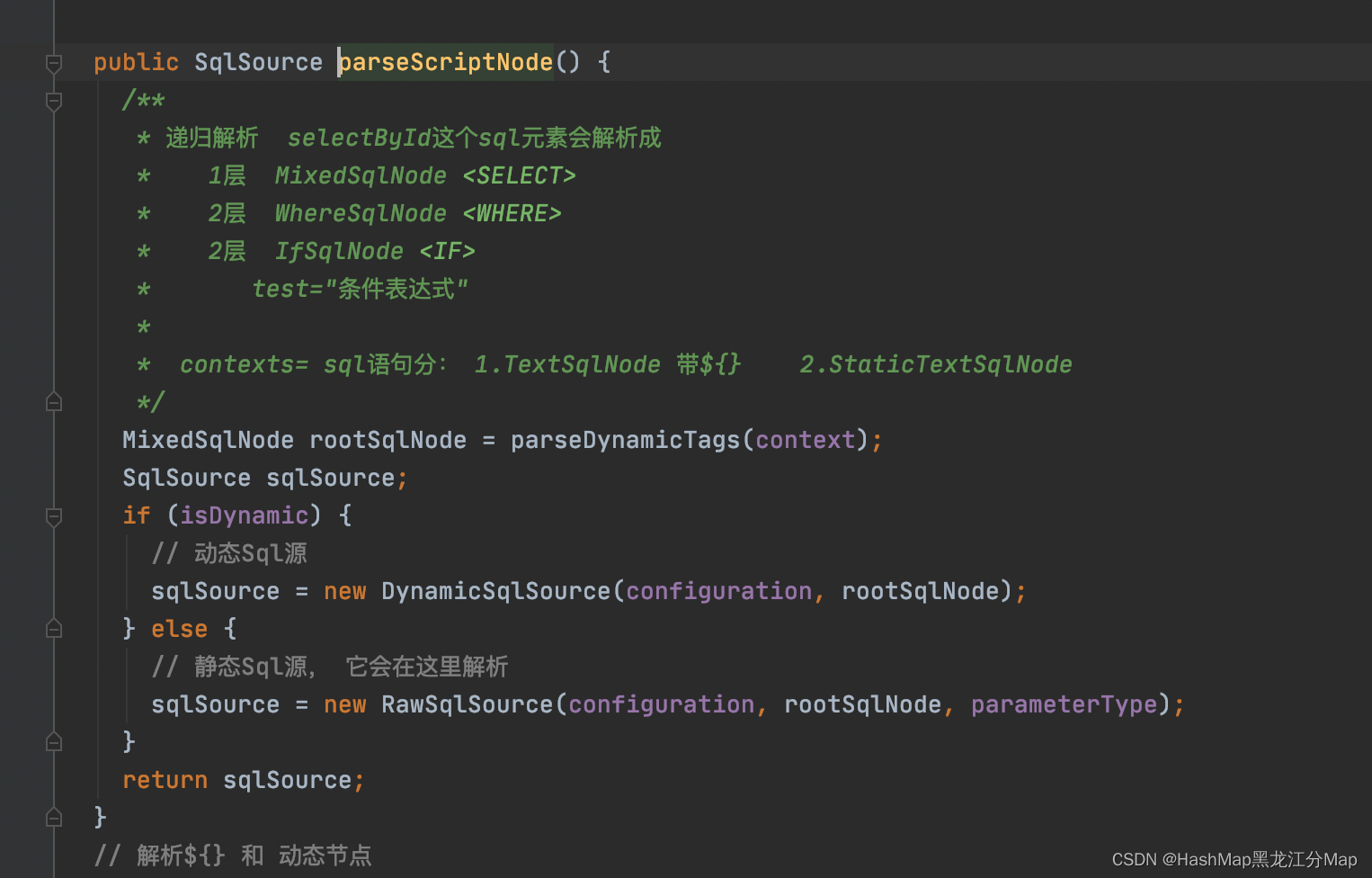This screenshot has width=1372, height=878.
Task: Click the rootSqlNode variable declaration
Action: 388,440
